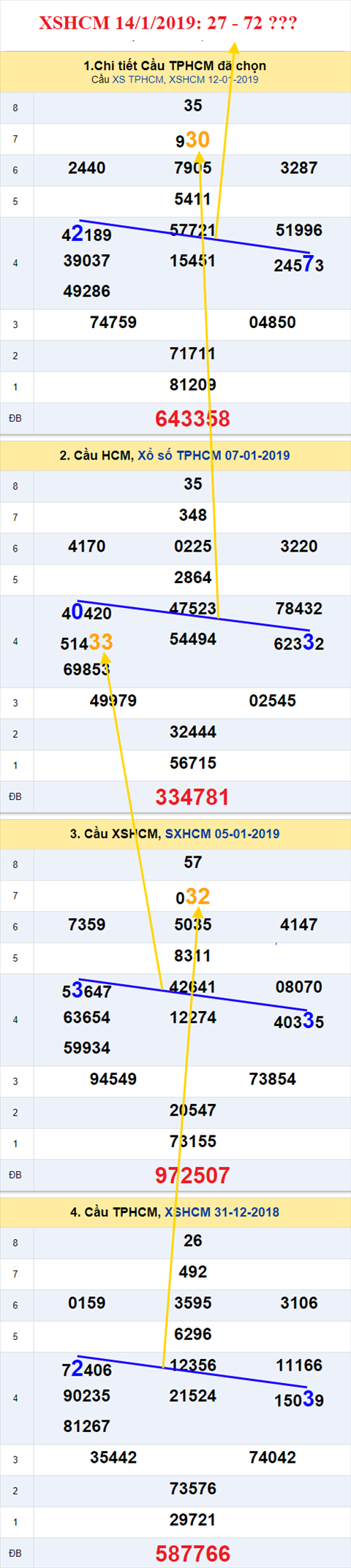
Task: Click the red title XSHCM 14/1/2019: 27 - 72
Action: click(167, 23)
